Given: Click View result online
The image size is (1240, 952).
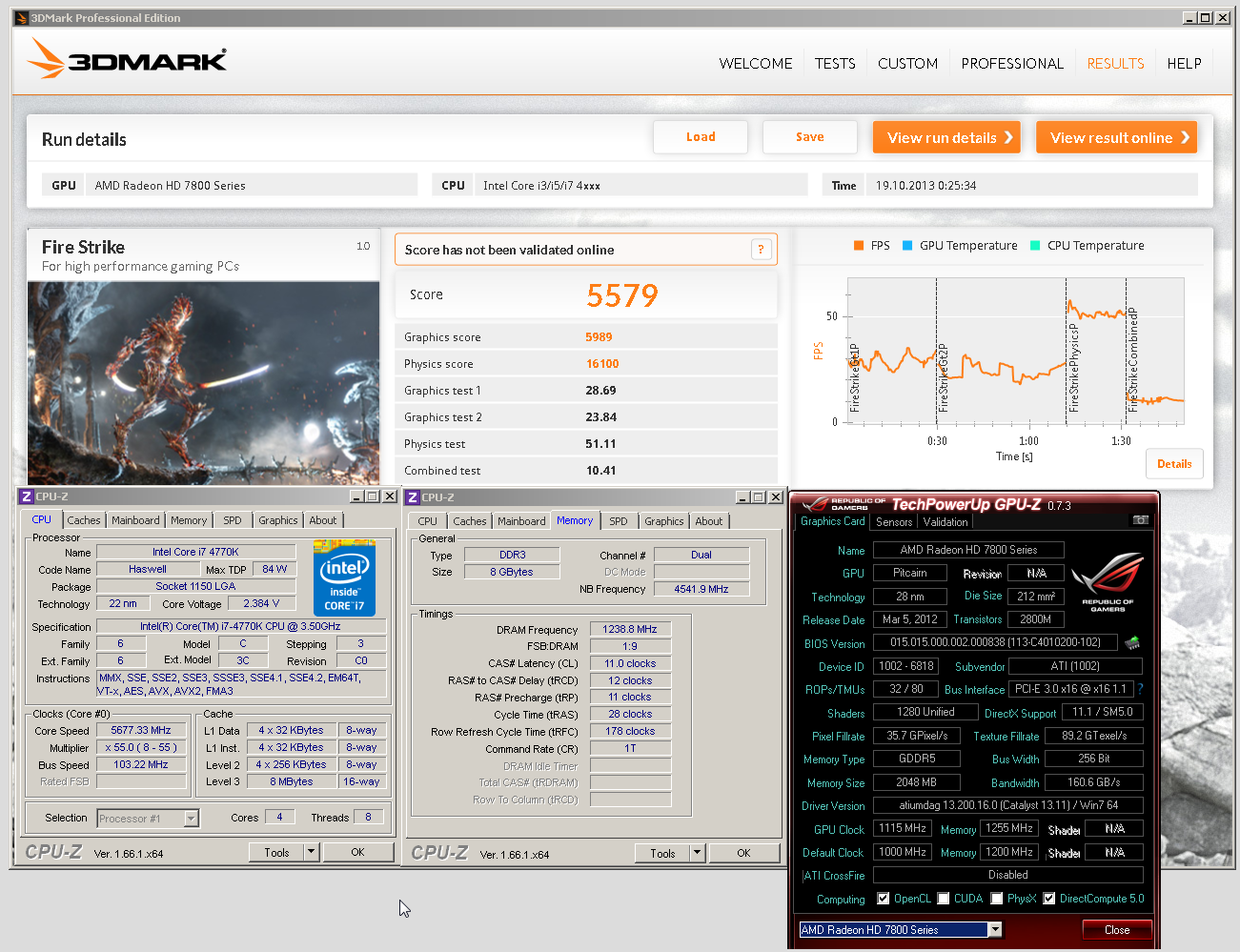Looking at the screenshot, I should [1116, 137].
